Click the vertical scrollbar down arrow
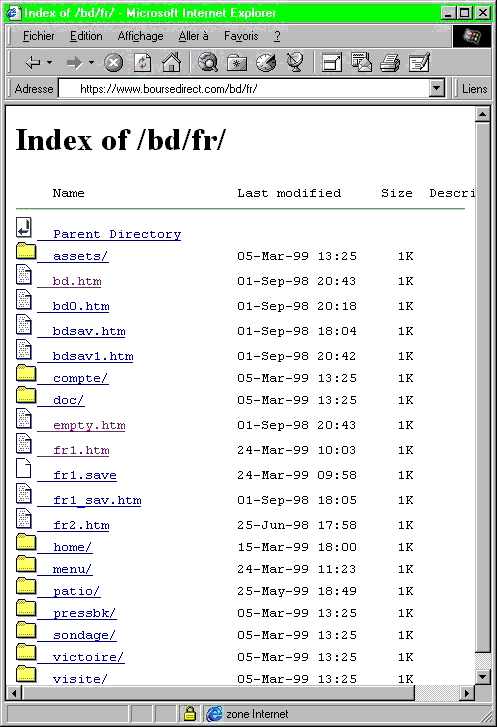Screen dimensions: 497x727 coord(482,676)
